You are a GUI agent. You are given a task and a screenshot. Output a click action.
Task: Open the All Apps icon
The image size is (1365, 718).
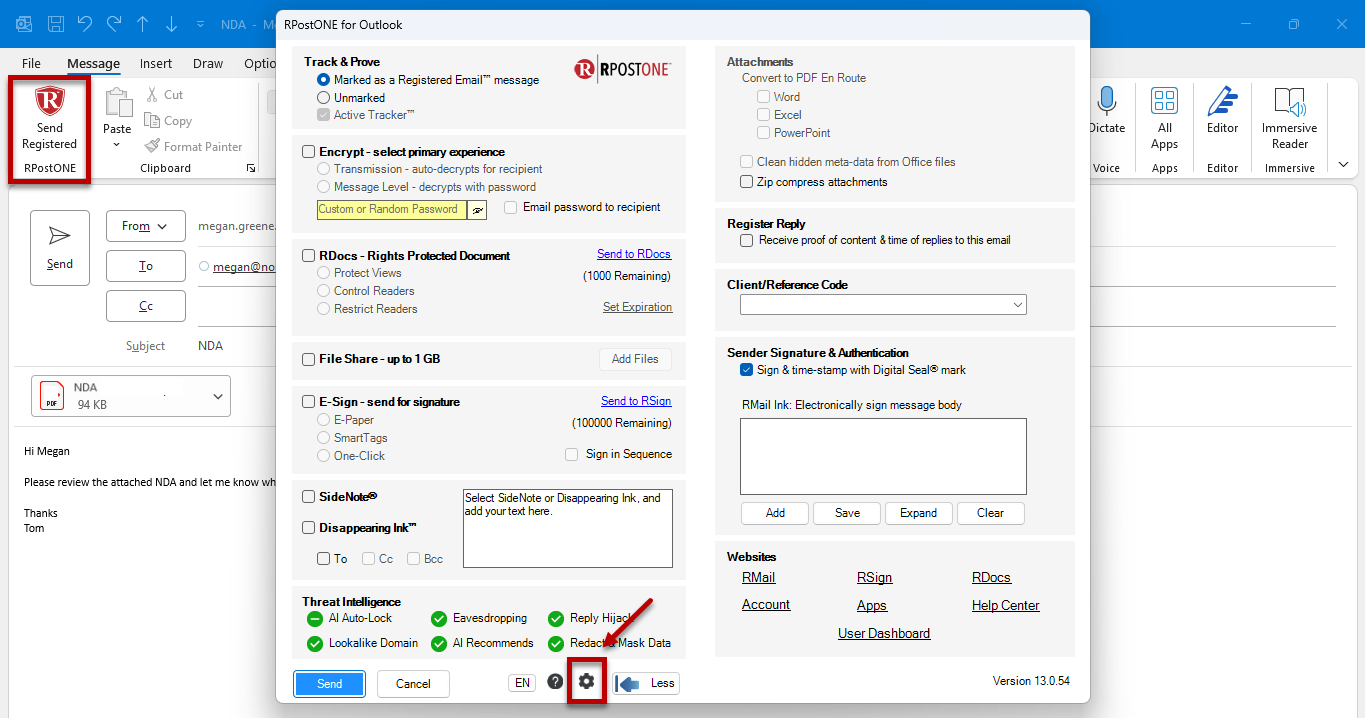coord(1164,101)
